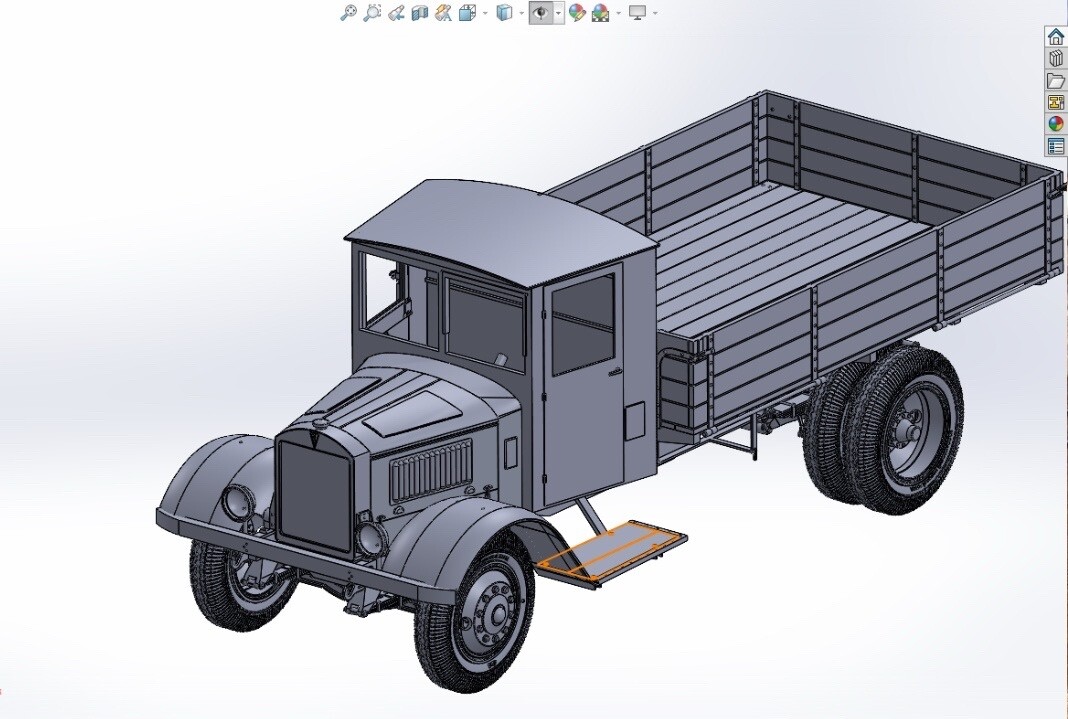Open the Custom Properties task pane tab
The width and height of the screenshot is (1068, 719).
(1056, 146)
